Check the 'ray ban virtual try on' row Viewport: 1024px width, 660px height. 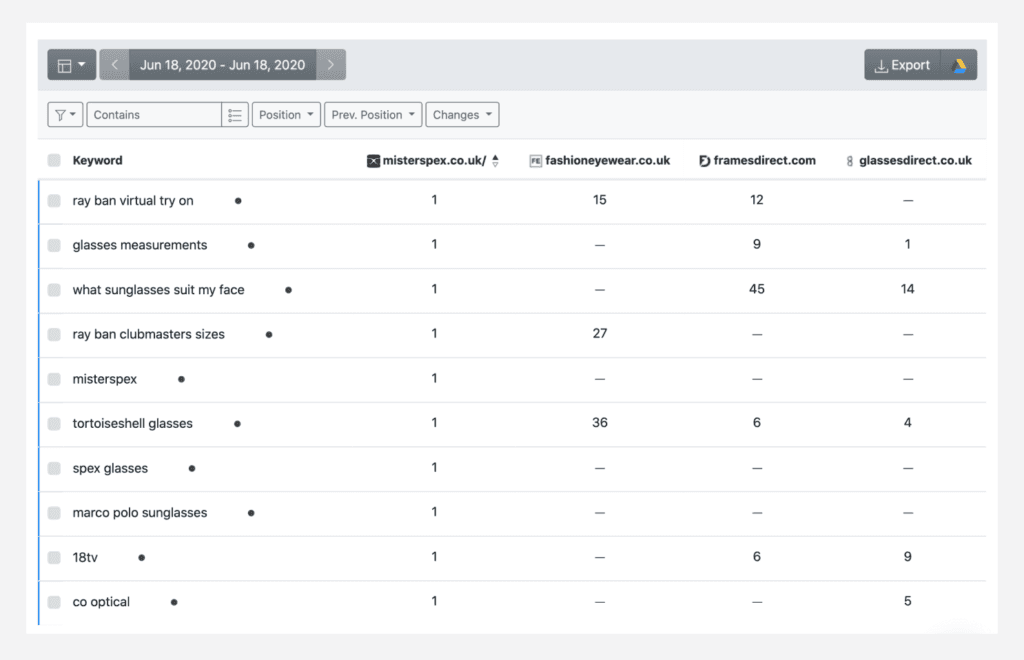pos(54,200)
